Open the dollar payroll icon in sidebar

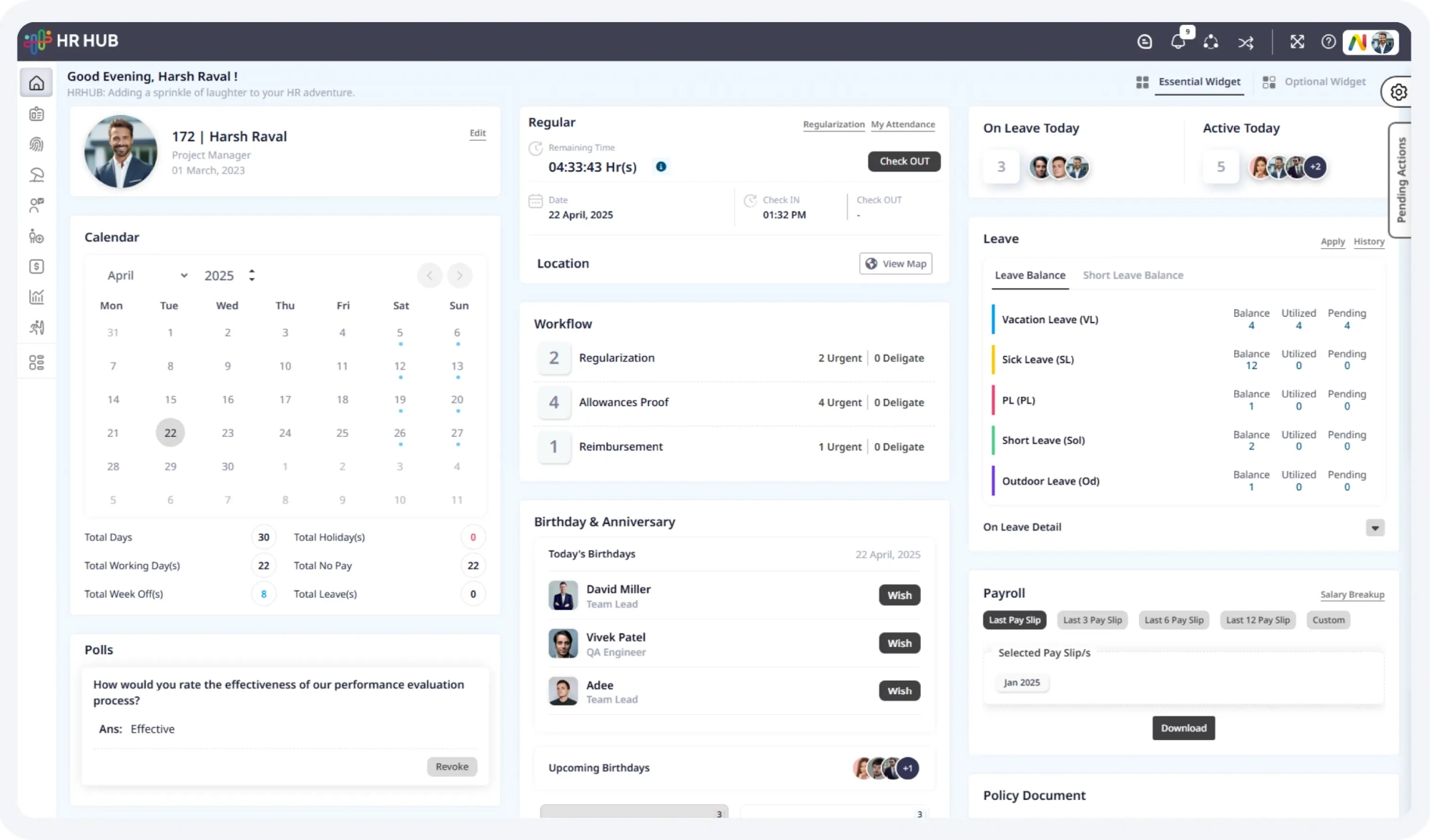36,266
